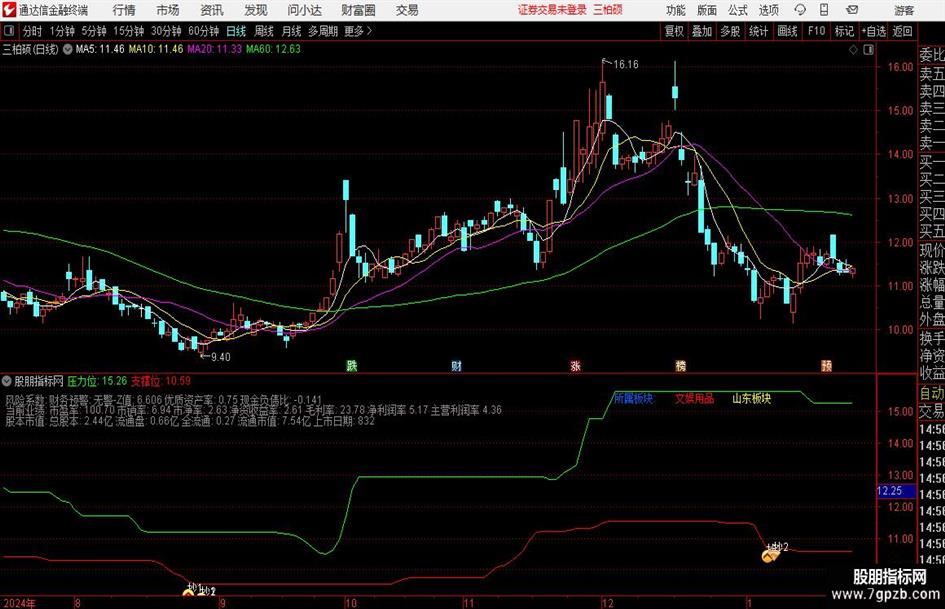Open the 资讯 menu

(212, 10)
